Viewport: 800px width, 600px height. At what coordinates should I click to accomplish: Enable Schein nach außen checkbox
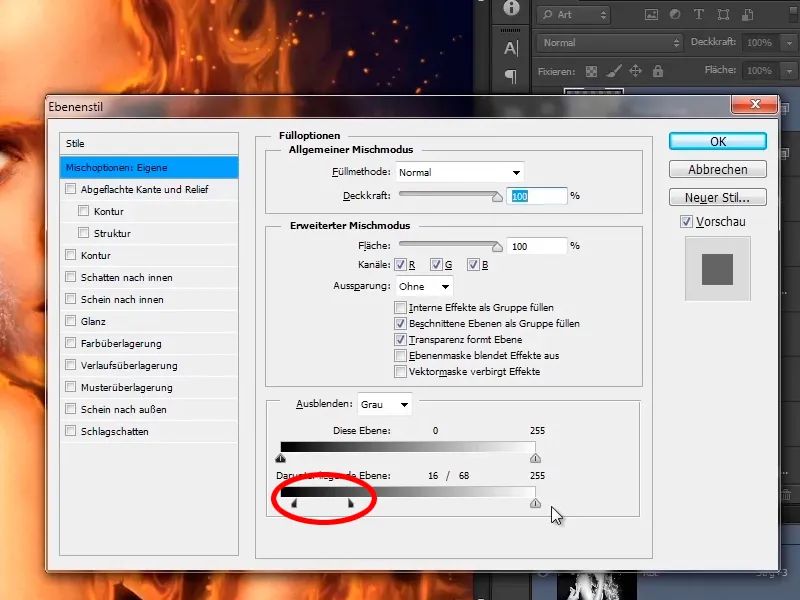tap(70, 409)
